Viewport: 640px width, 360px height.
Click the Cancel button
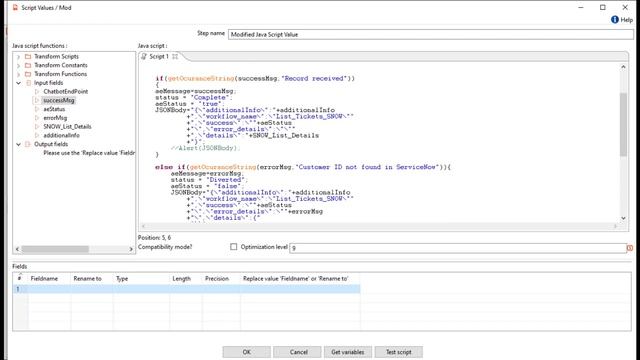click(298, 352)
